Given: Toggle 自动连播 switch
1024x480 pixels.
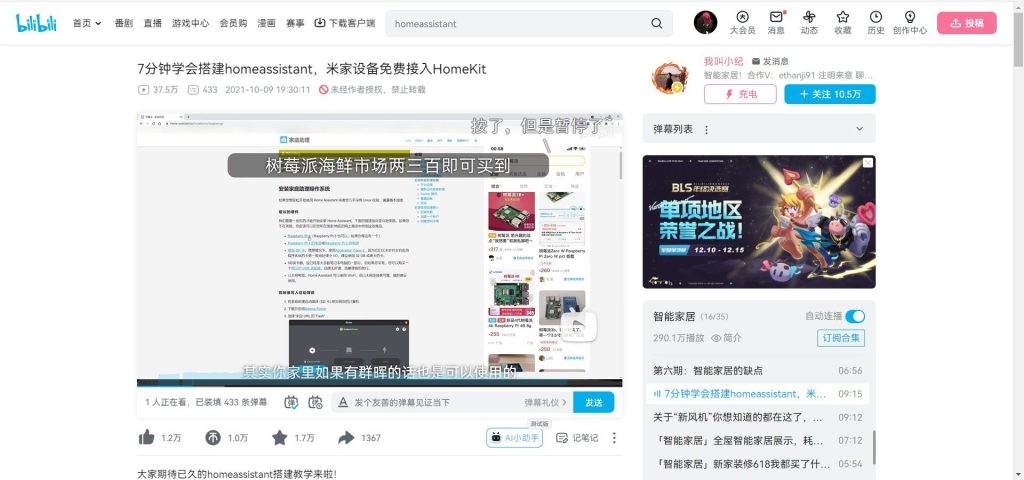Looking at the screenshot, I should pos(855,316).
